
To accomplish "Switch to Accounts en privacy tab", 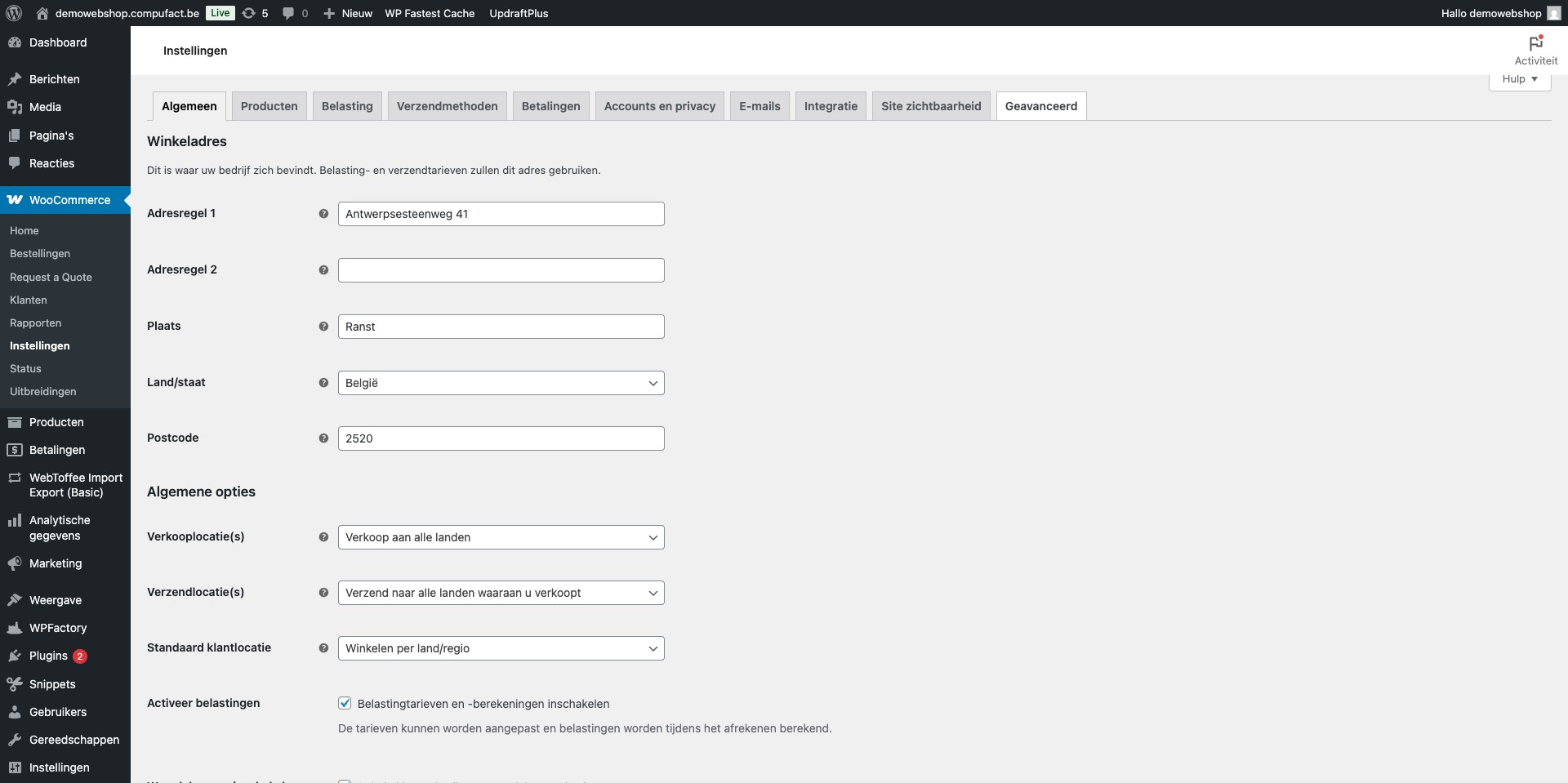I will (660, 106).
